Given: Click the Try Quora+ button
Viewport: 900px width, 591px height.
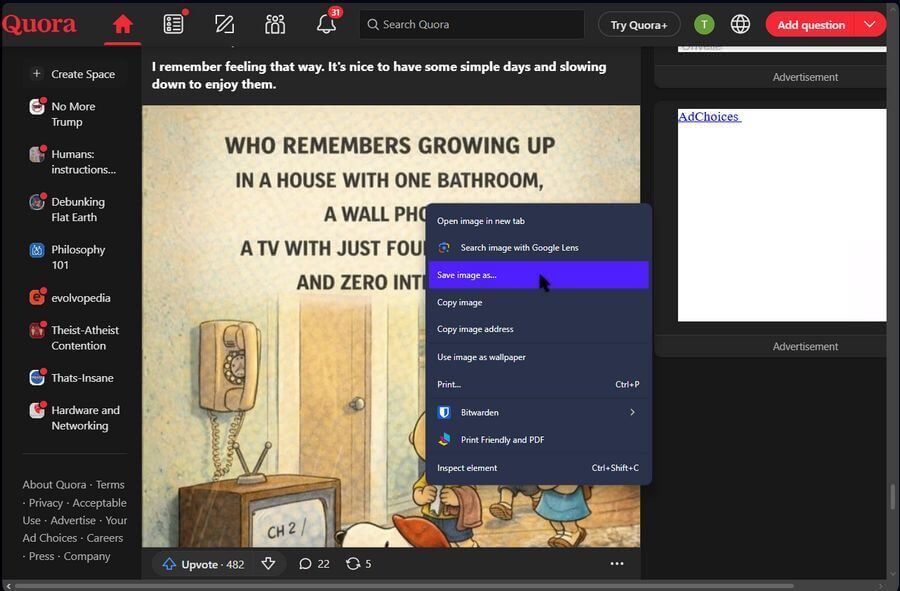Looking at the screenshot, I should coord(639,24).
